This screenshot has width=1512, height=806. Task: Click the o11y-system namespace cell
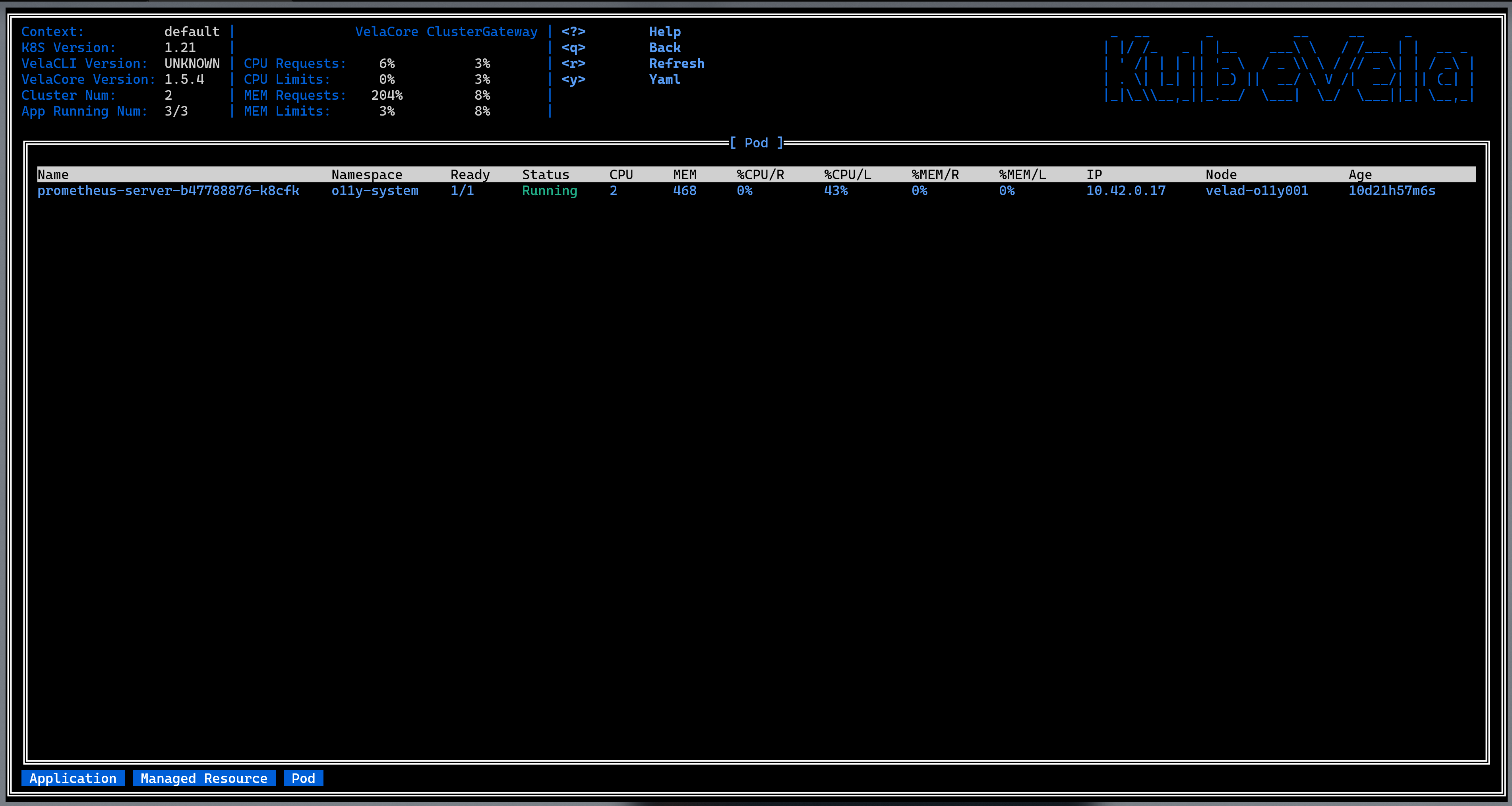coord(374,191)
